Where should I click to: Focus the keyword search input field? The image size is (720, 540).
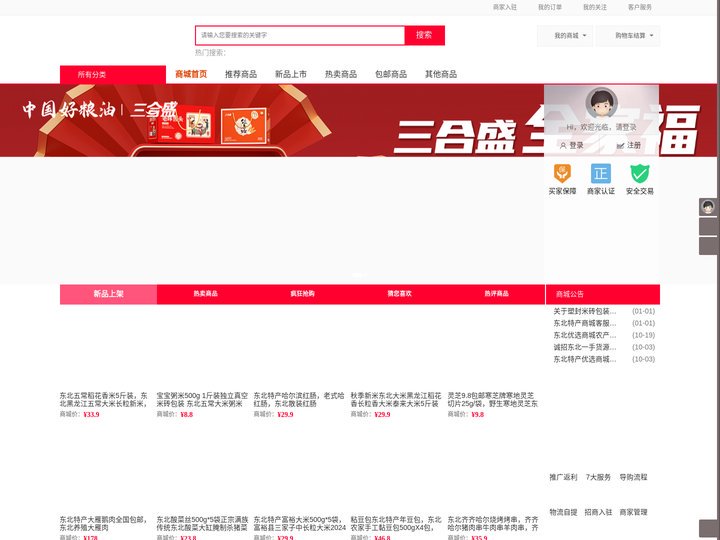[300, 35]
